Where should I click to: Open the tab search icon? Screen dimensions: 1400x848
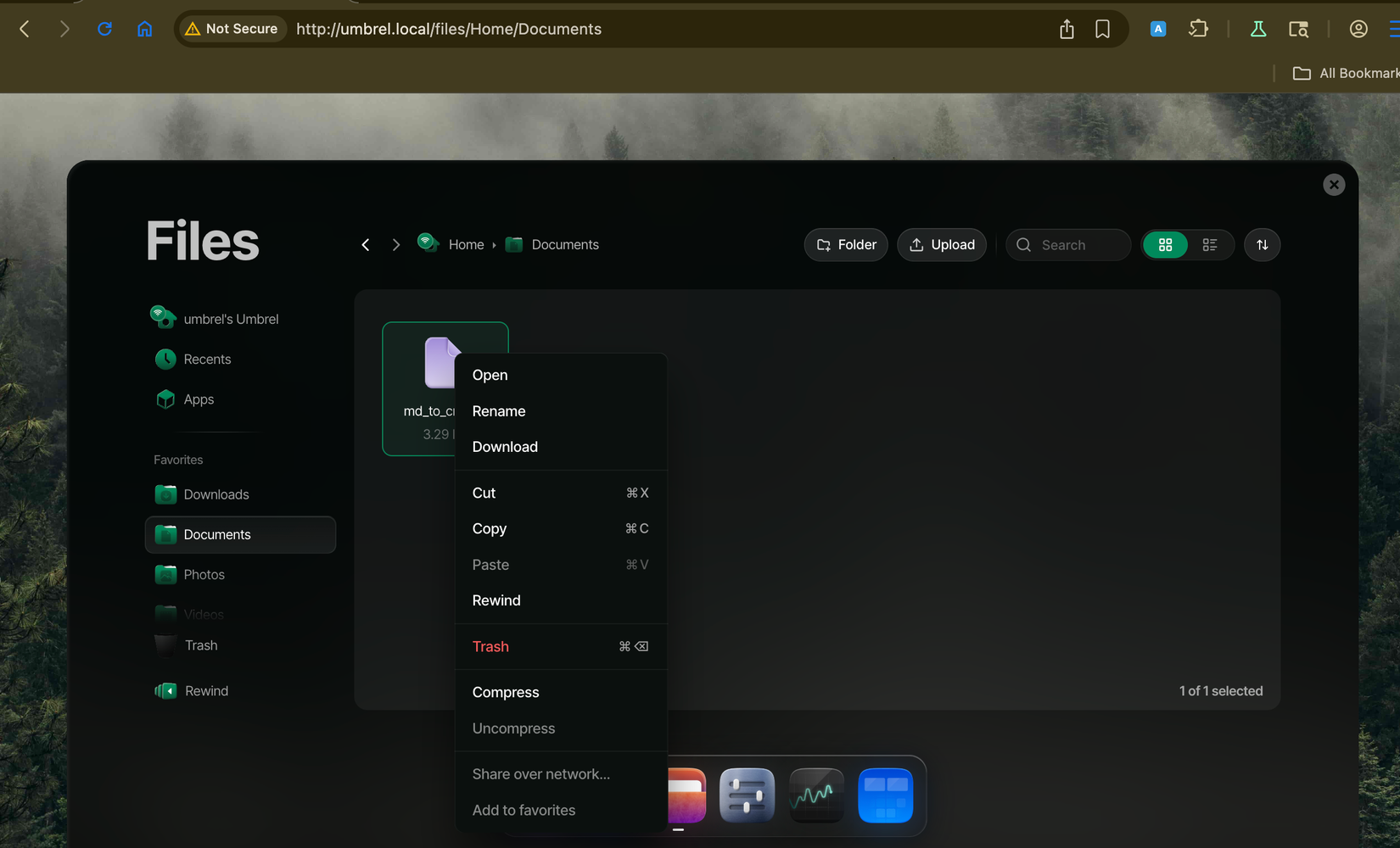[x=1298, y=29]
